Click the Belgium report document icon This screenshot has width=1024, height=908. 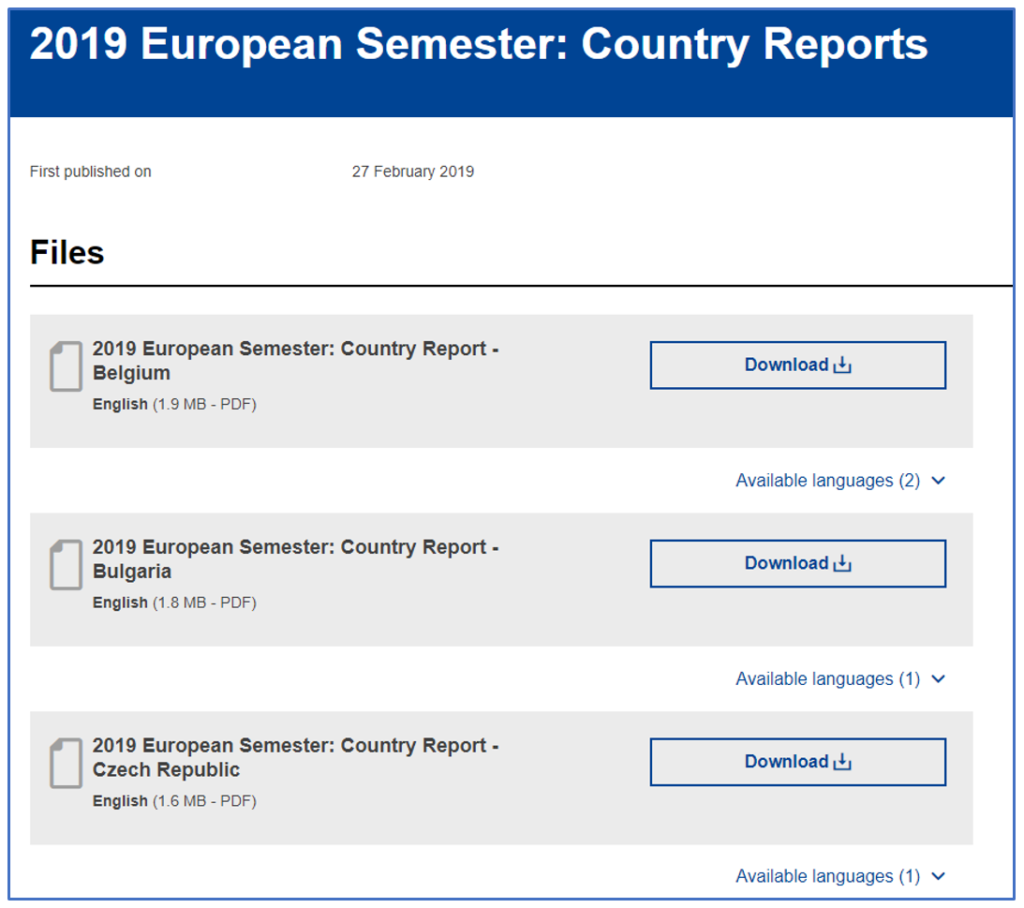pos(66,366)
